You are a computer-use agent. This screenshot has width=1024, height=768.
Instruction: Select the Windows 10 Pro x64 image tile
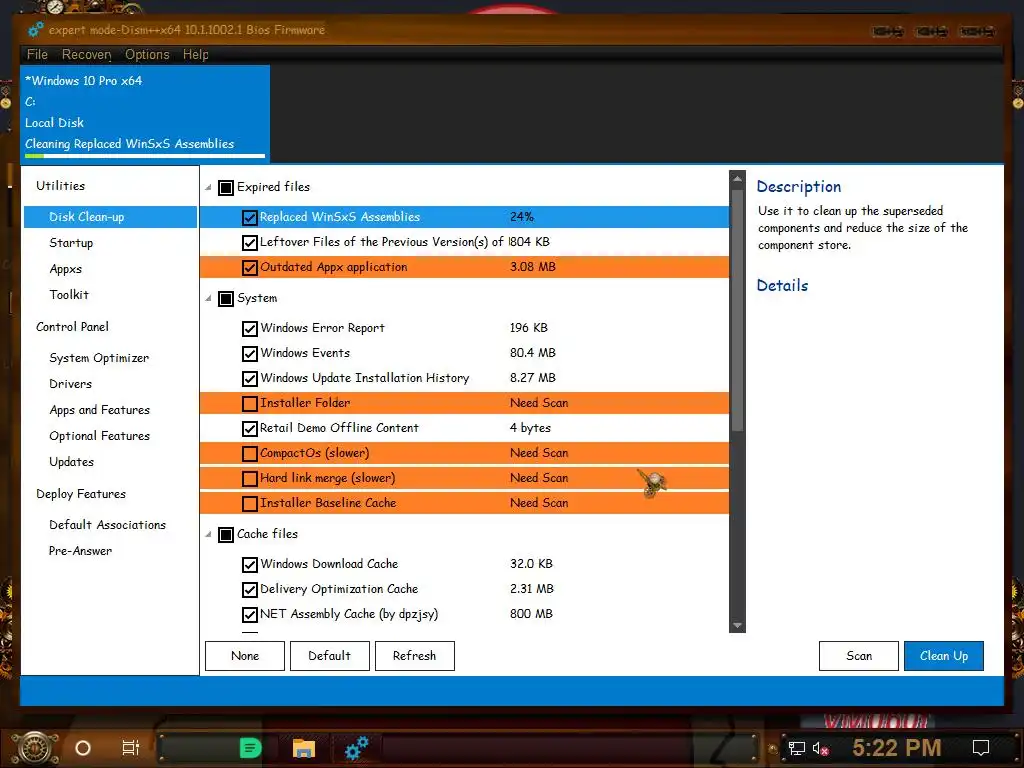click(x=145, y=113)
